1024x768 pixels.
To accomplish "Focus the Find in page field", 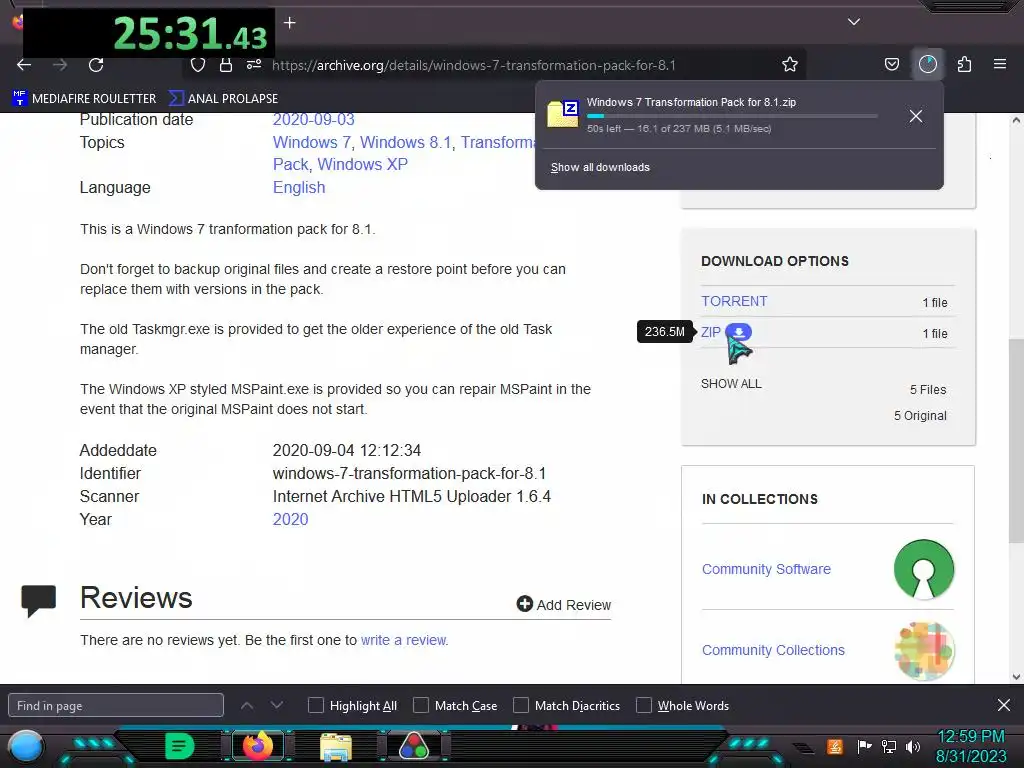I will [116, 705].
